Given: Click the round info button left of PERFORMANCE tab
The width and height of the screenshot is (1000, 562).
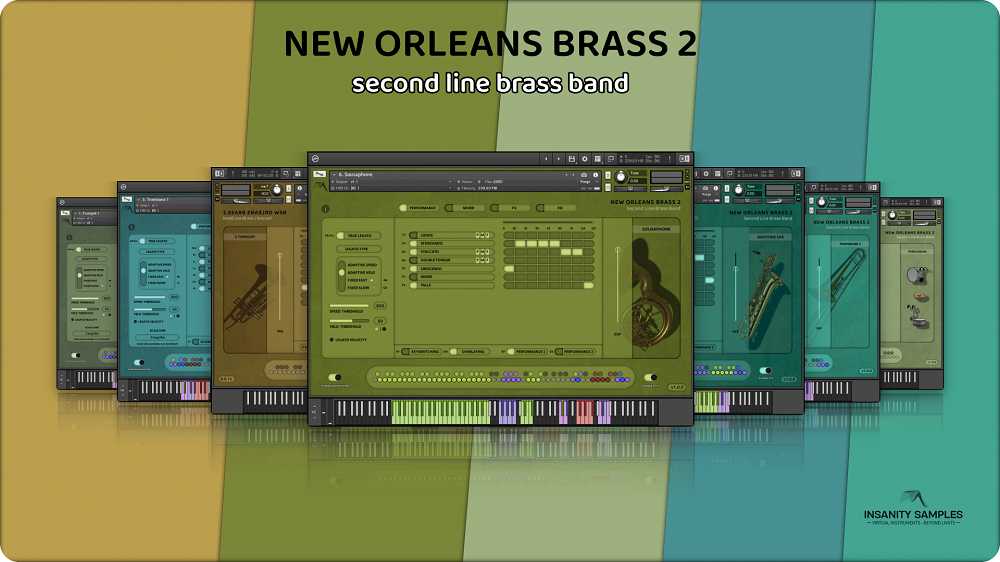Looking at the screenshot, I should (325, 209).
